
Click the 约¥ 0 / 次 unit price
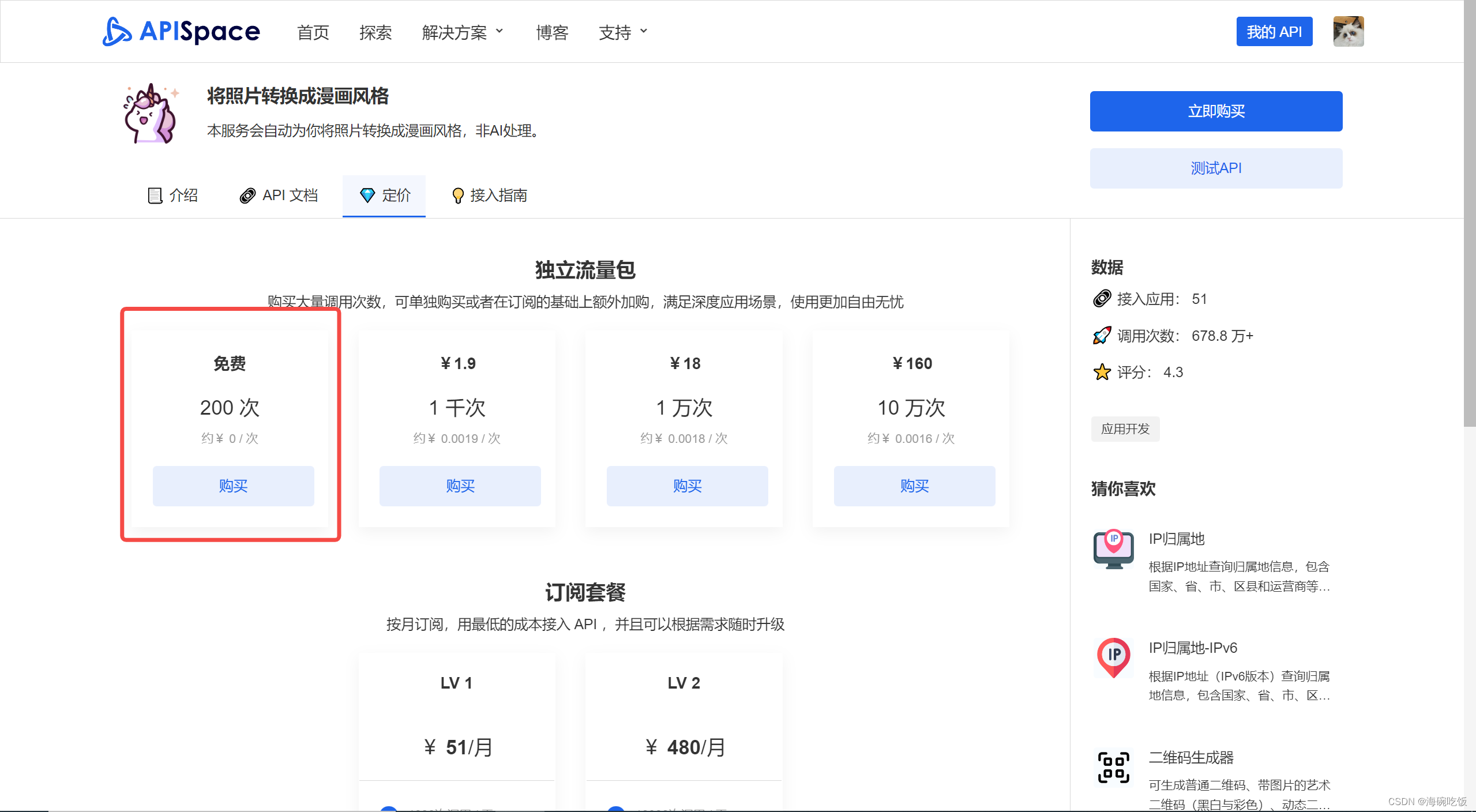[230, 438]
